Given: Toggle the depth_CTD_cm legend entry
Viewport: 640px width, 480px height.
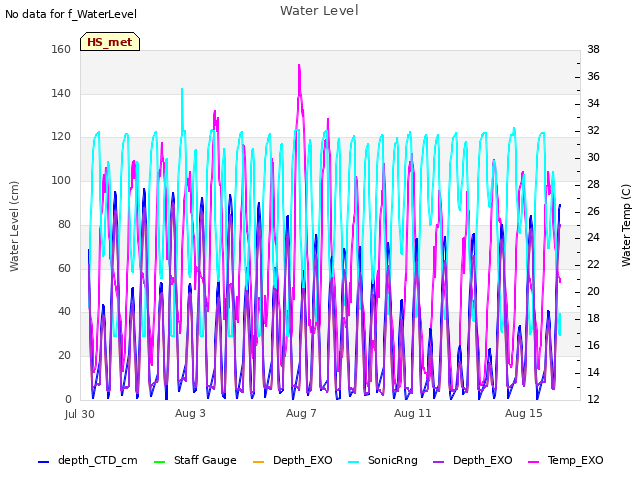Looking at the screenshot, I should coord(88,460).
